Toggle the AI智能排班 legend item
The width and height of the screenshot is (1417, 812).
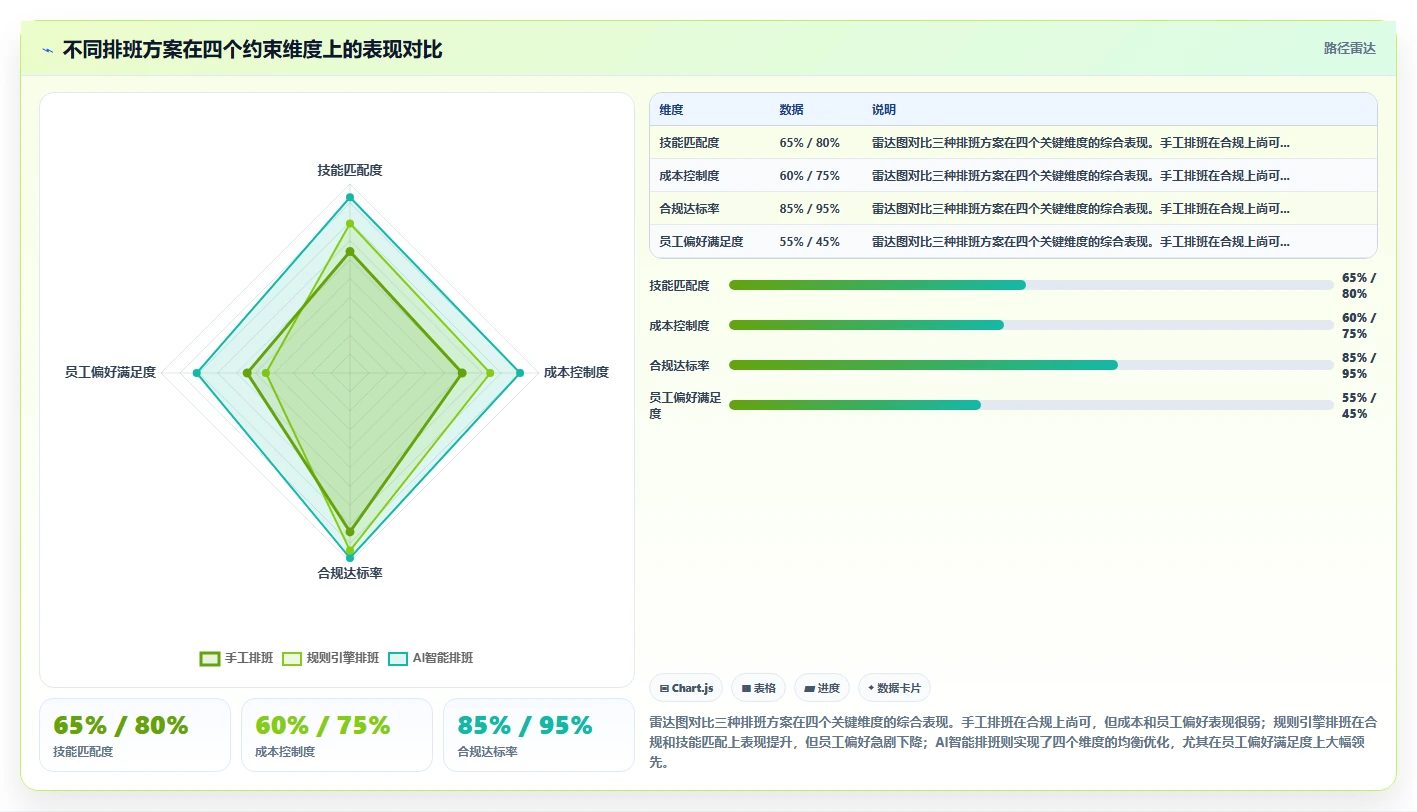coord(430,658)
